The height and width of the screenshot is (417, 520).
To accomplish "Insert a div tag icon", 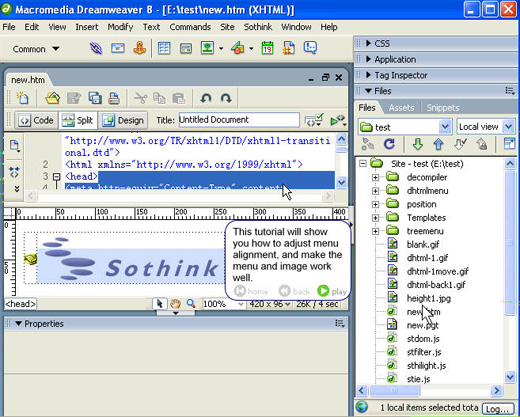I will pos(186,49).
